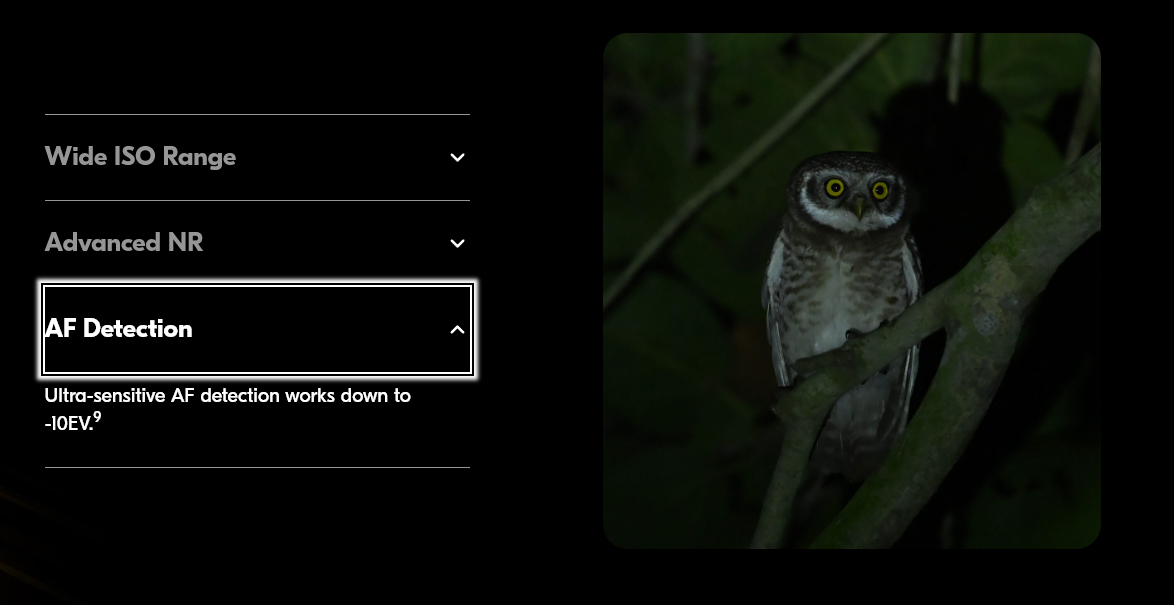Screen dimensions: 1174x605
Task: Click the owl's left yellow eye
Action: click(x=835, y=188)
